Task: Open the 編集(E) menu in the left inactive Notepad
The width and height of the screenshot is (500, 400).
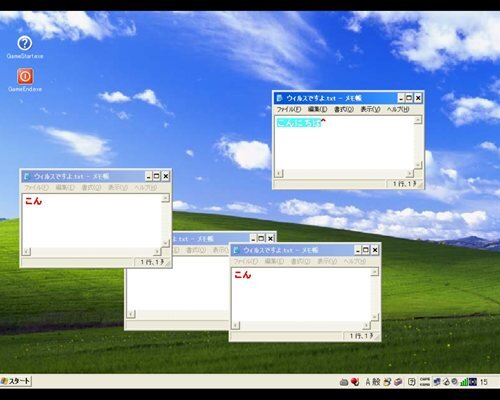Action: click(x=65, y=188)
